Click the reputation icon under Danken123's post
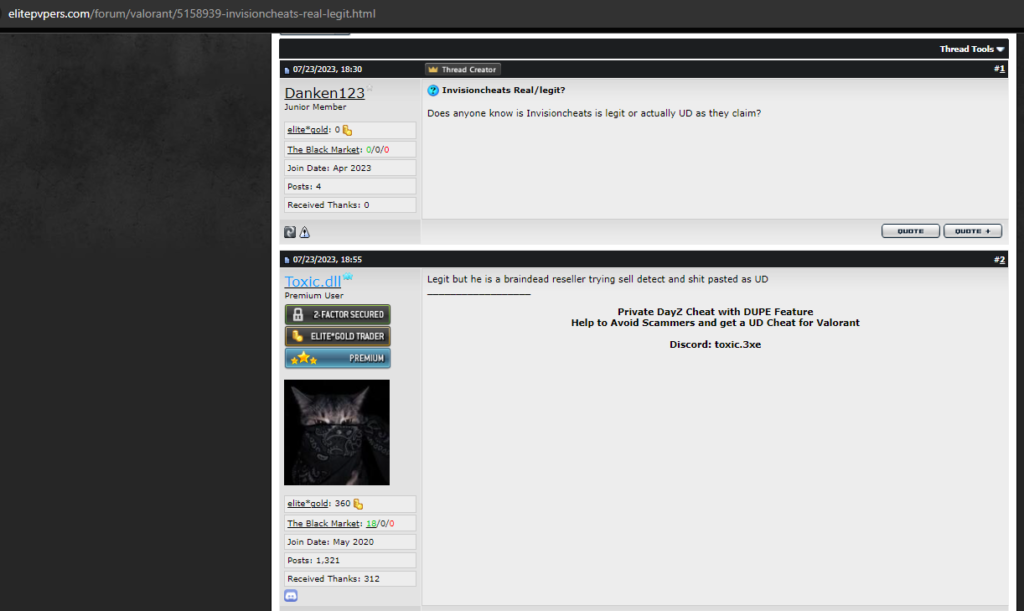 click(x=290, y=232)
